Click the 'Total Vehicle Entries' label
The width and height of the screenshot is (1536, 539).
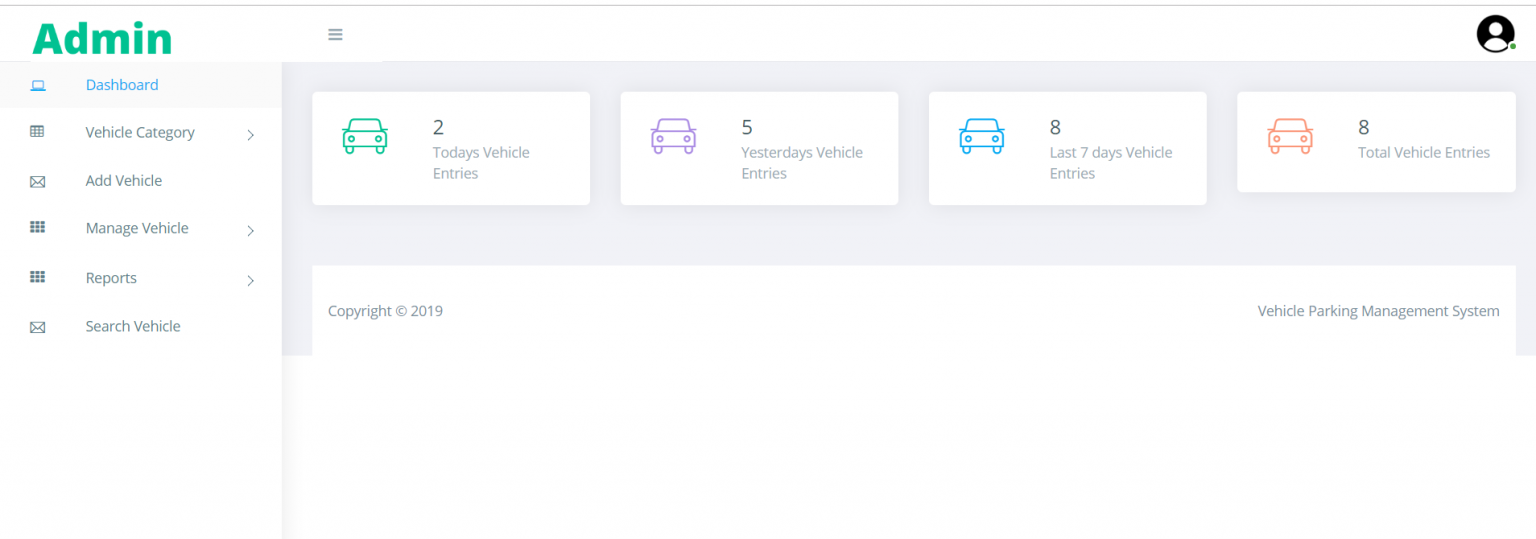point(1424,153)
